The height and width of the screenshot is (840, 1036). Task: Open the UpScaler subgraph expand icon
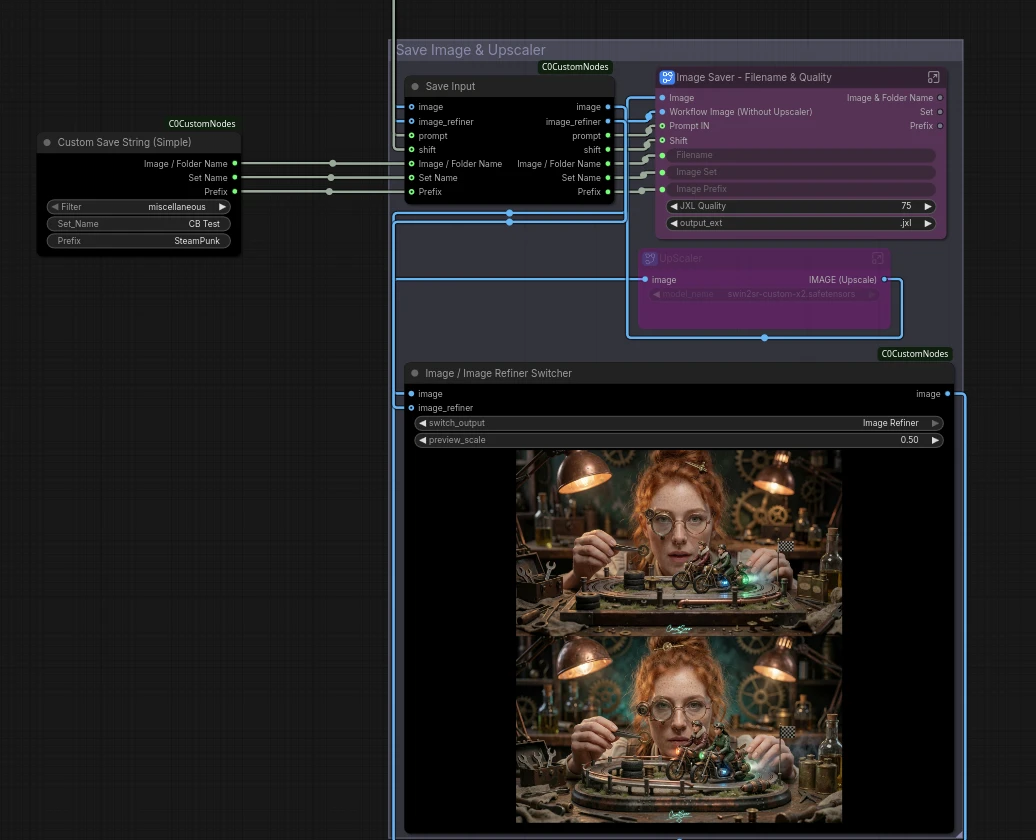click(x=877, y=258)
